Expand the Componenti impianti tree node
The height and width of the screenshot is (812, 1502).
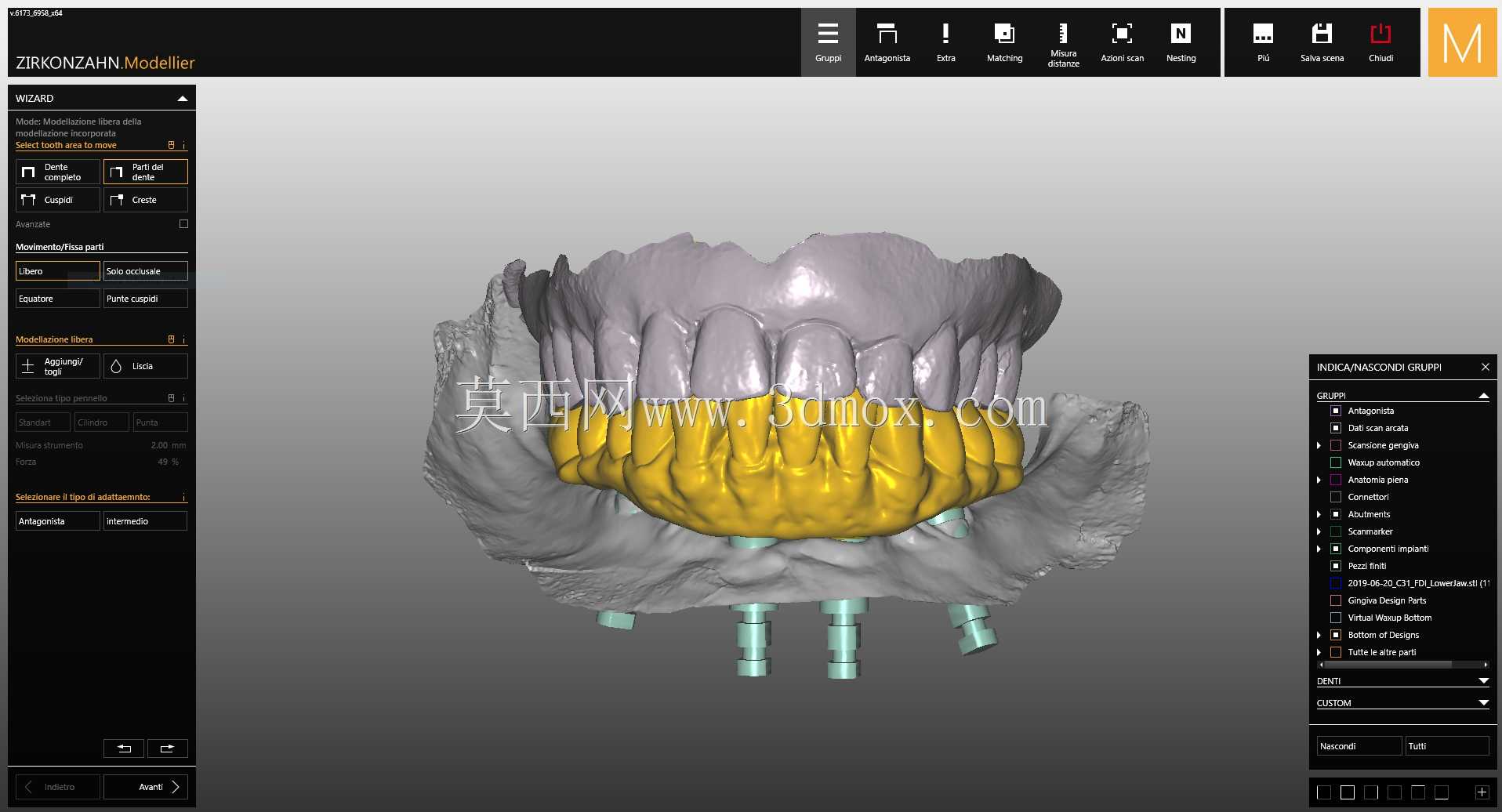point(1319,549)
